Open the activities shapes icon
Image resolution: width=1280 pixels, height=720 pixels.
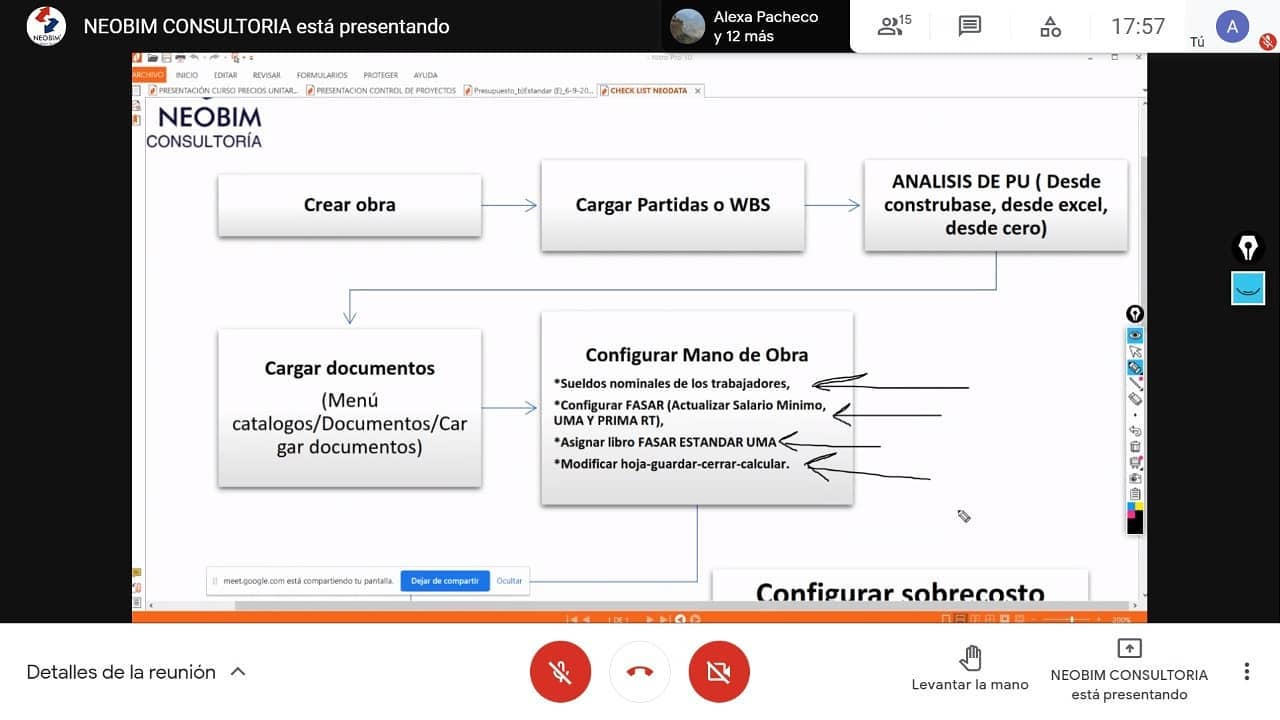[1050, 26]
